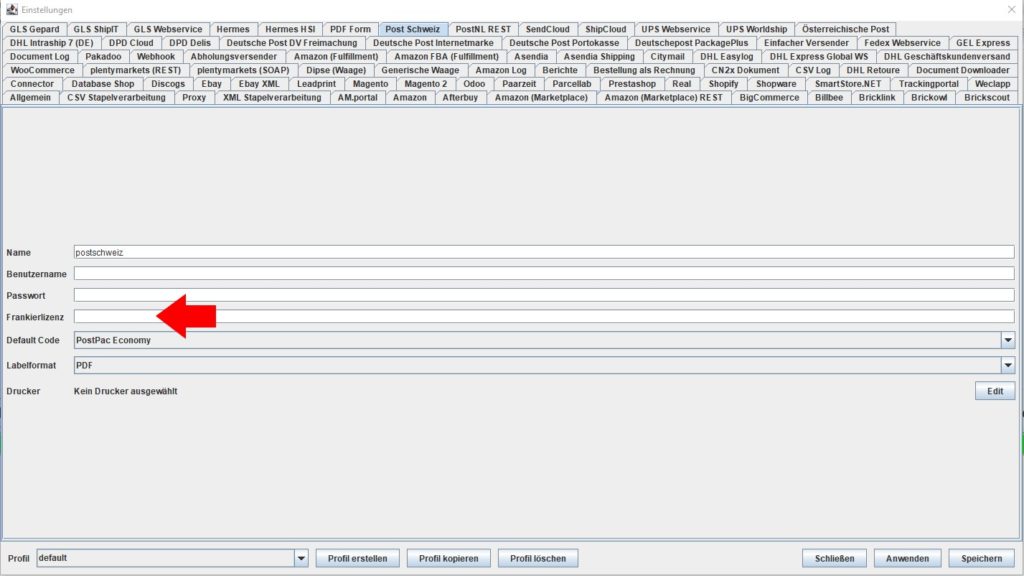Select the Brickscout tab
The height and width of the screenshot is (576, 1024).
[x=986, y=98]
